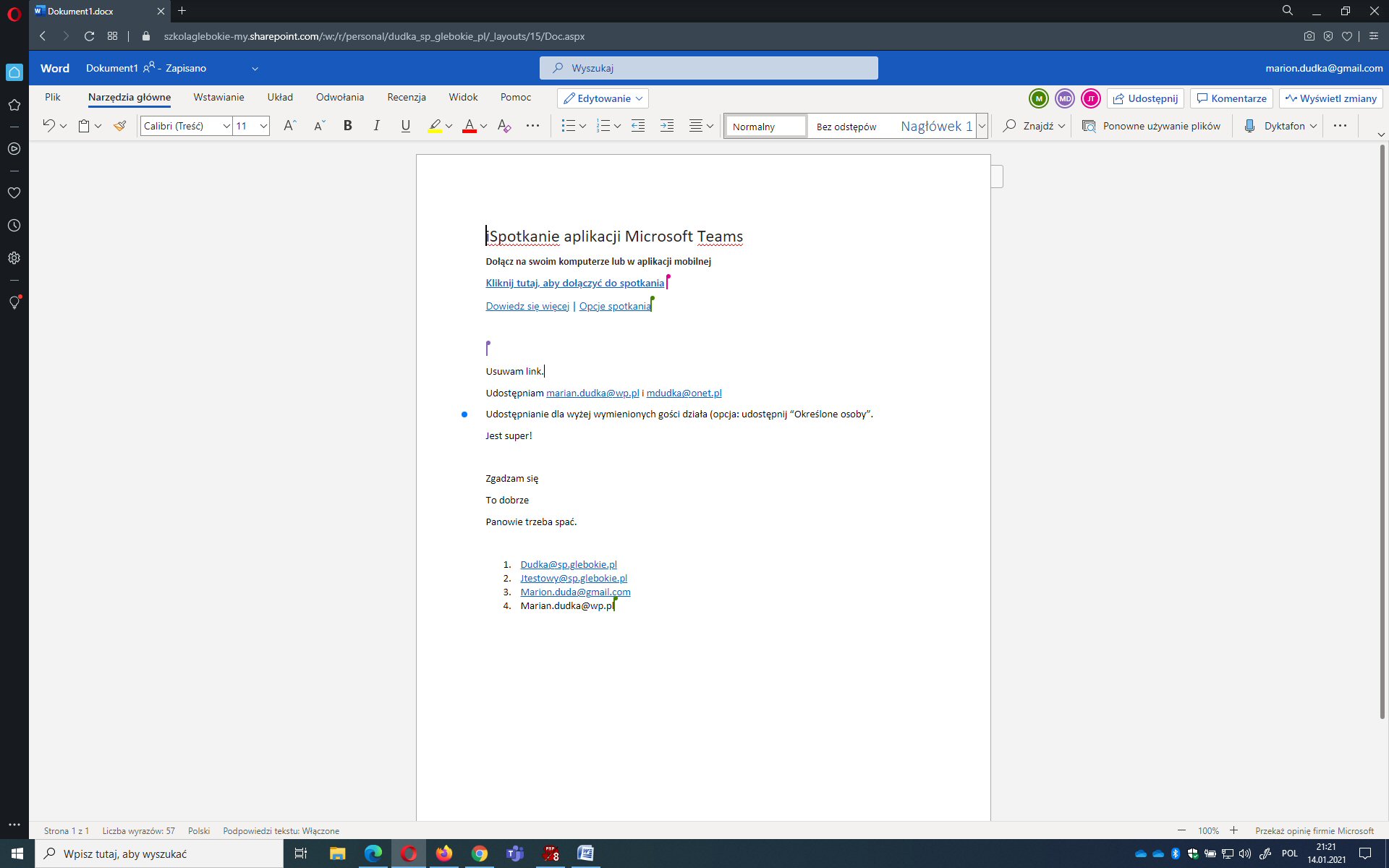This screenshot has height=868, width=1389.
Task: Click the Udostępnij button
Action: (x=1145, y=98)
